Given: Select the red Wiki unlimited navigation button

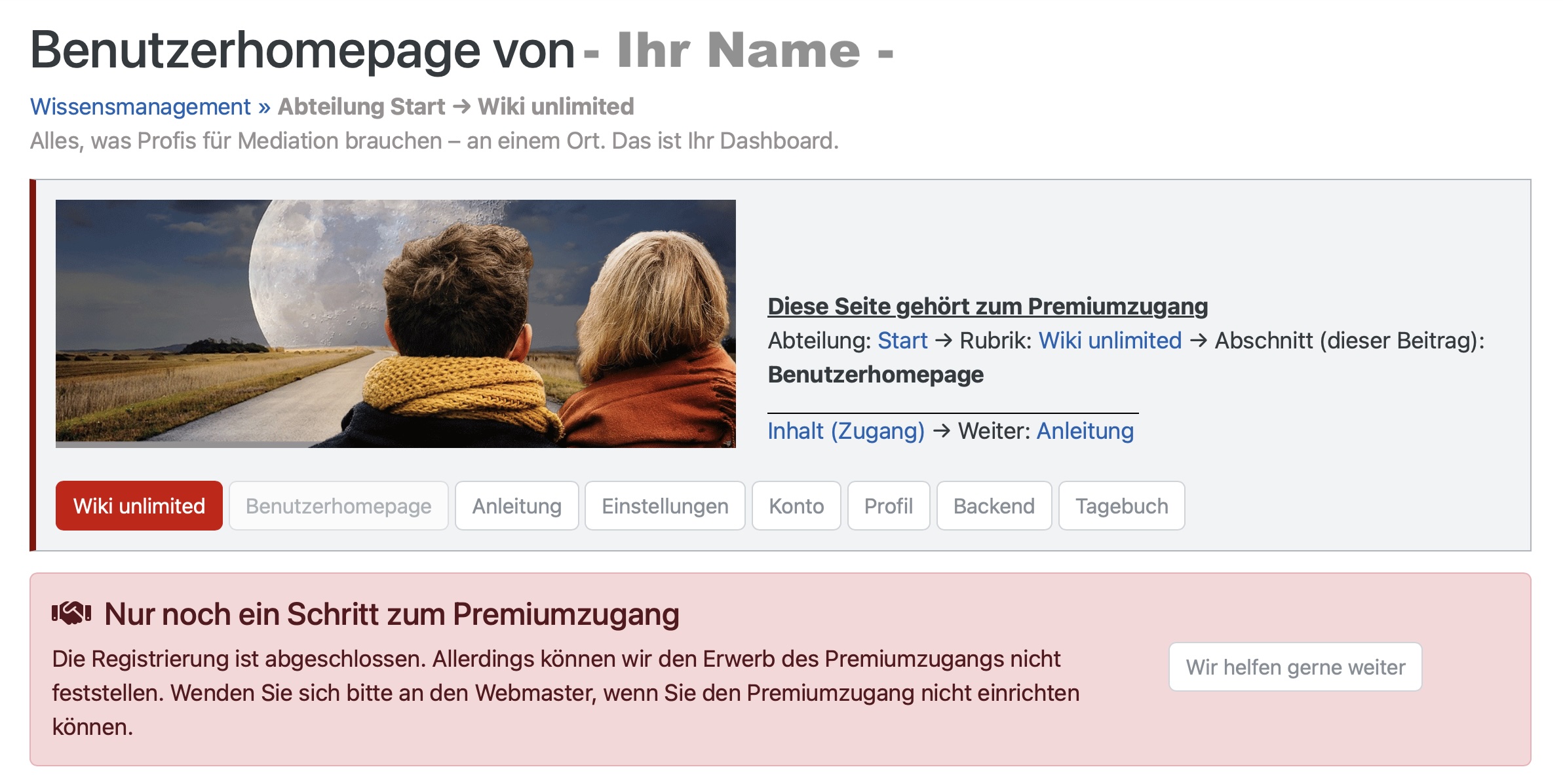Looking at the screenshot, I should (x=140, y=506).
